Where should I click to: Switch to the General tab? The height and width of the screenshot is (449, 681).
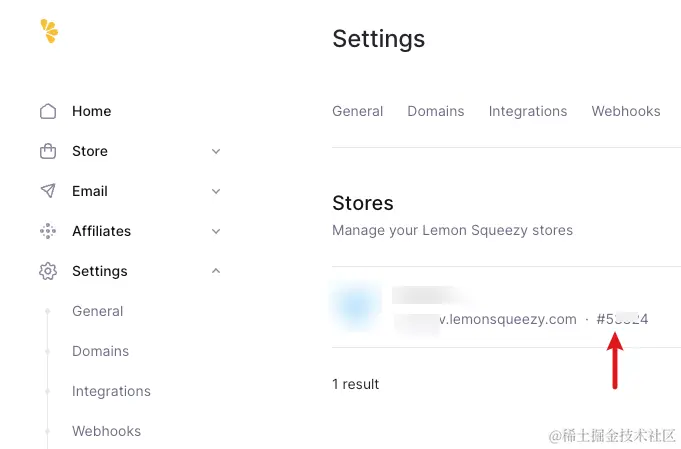coord(357,111)
